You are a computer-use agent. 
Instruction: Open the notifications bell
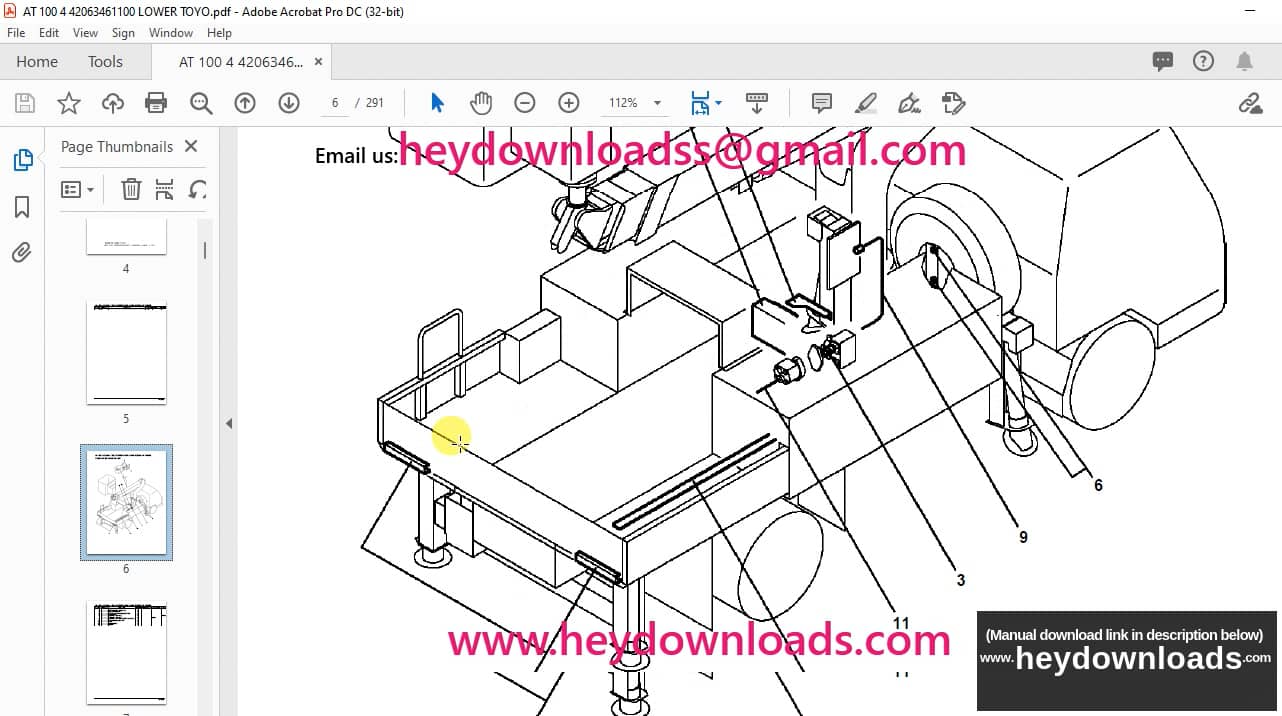click(1245, 61)
